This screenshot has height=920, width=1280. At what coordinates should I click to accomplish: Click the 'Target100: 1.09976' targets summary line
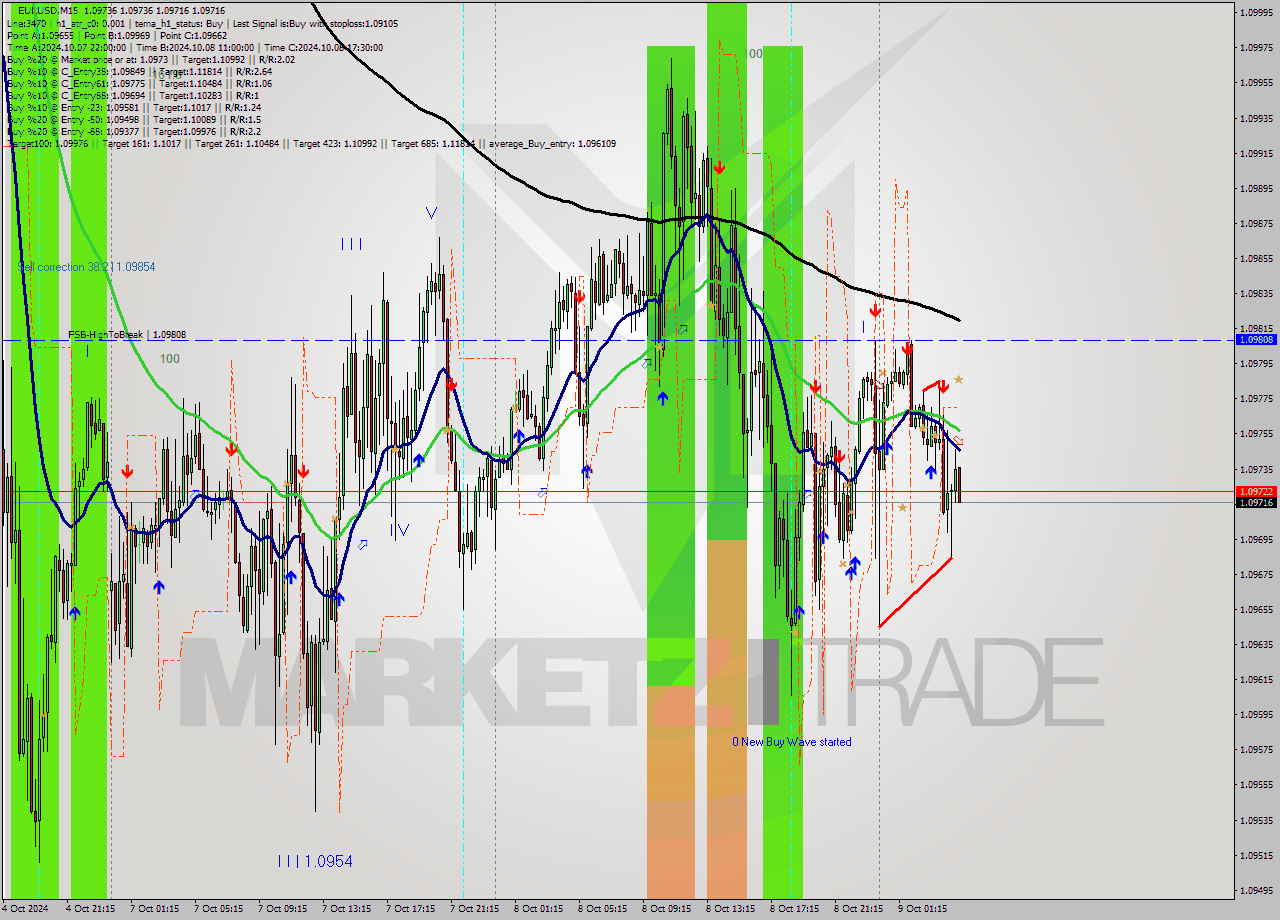click(x=311, y=143)
